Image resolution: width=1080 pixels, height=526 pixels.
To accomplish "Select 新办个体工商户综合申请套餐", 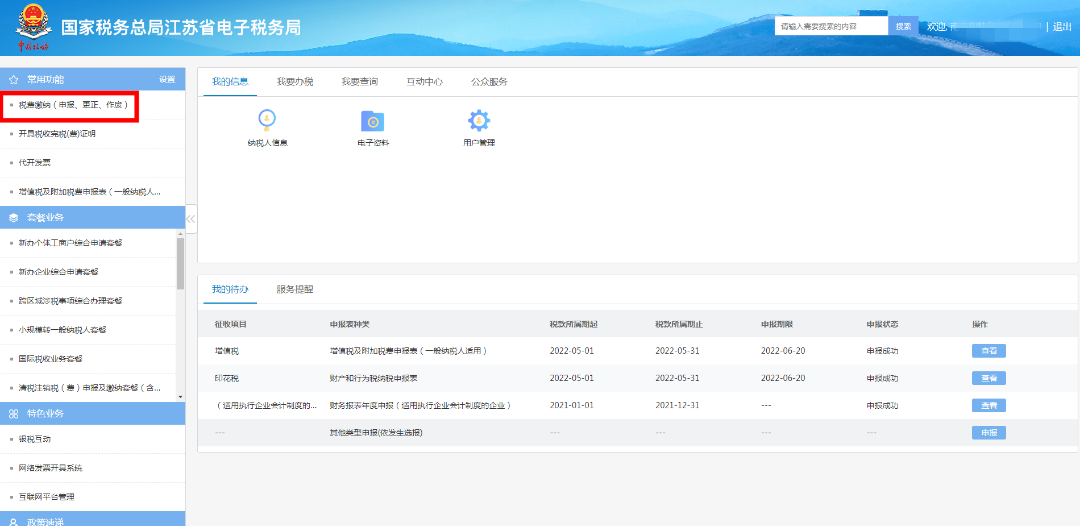I will point(71,242).
